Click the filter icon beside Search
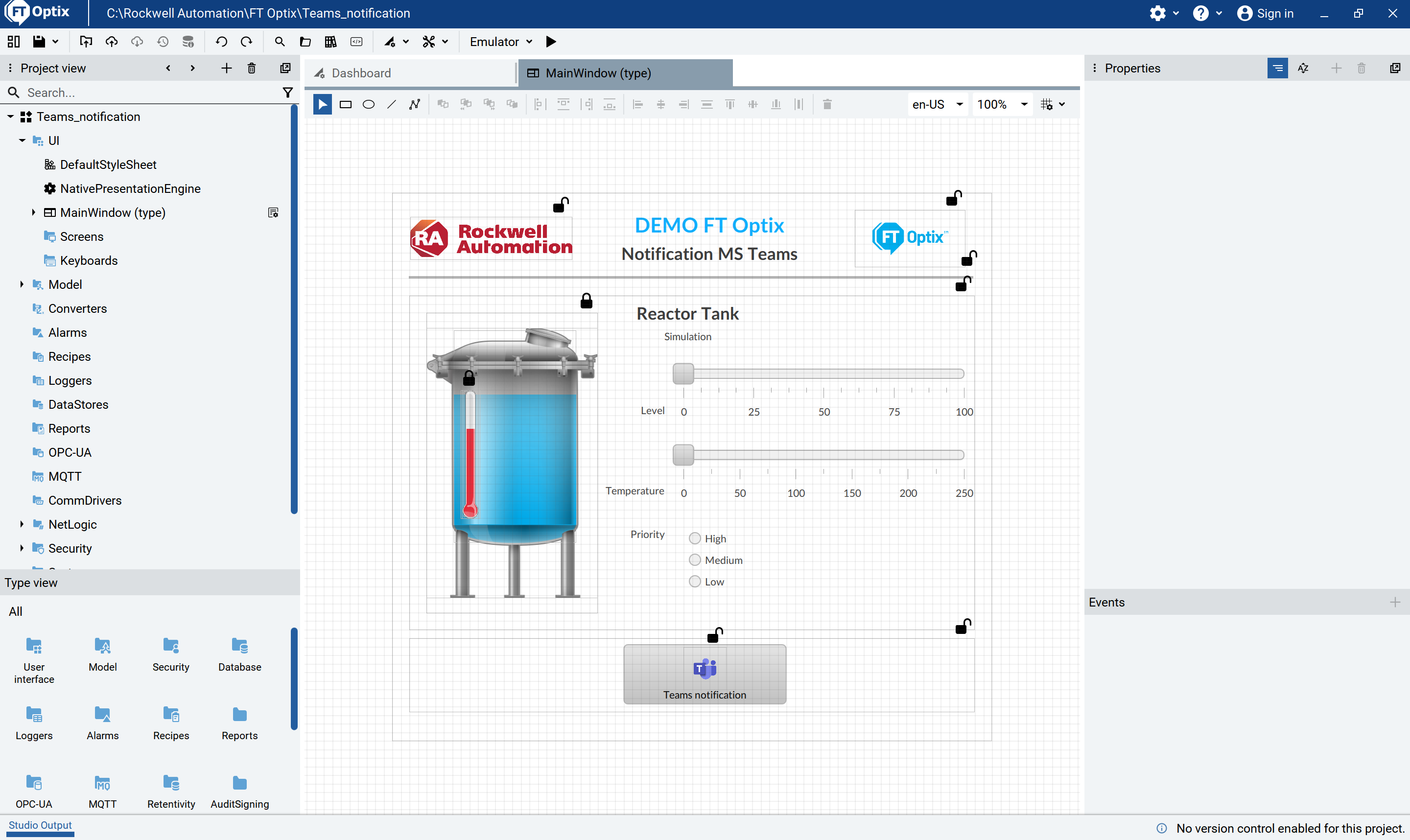 coord(287,92)
